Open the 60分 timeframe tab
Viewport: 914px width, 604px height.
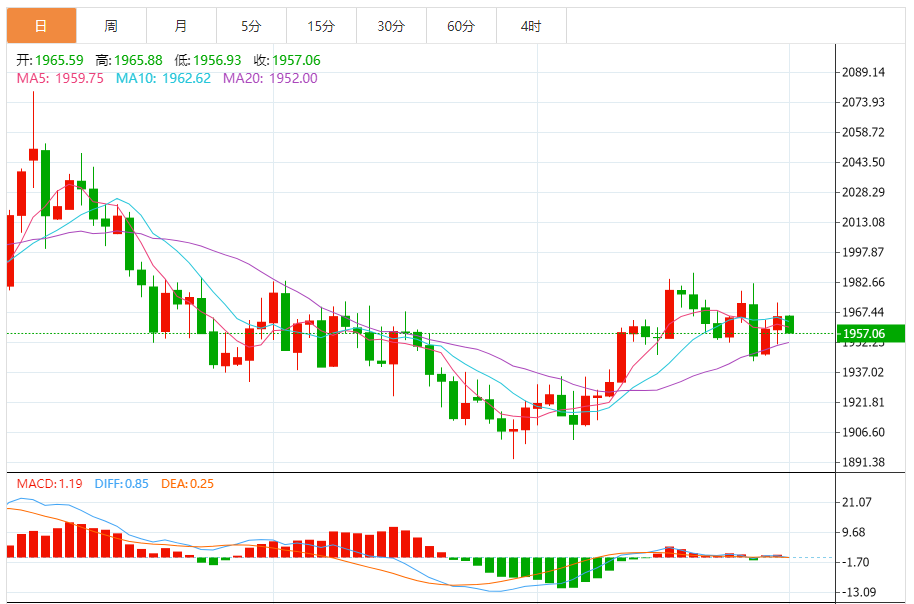coord(461,26)
